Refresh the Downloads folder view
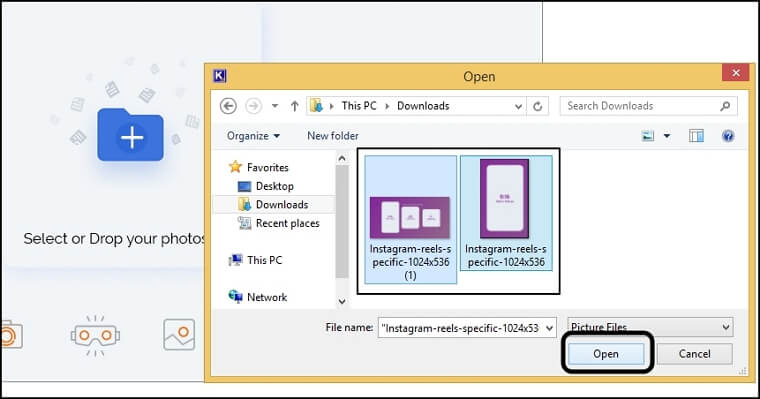The height and width of the screenshot is (399, 760). (538, 106)
